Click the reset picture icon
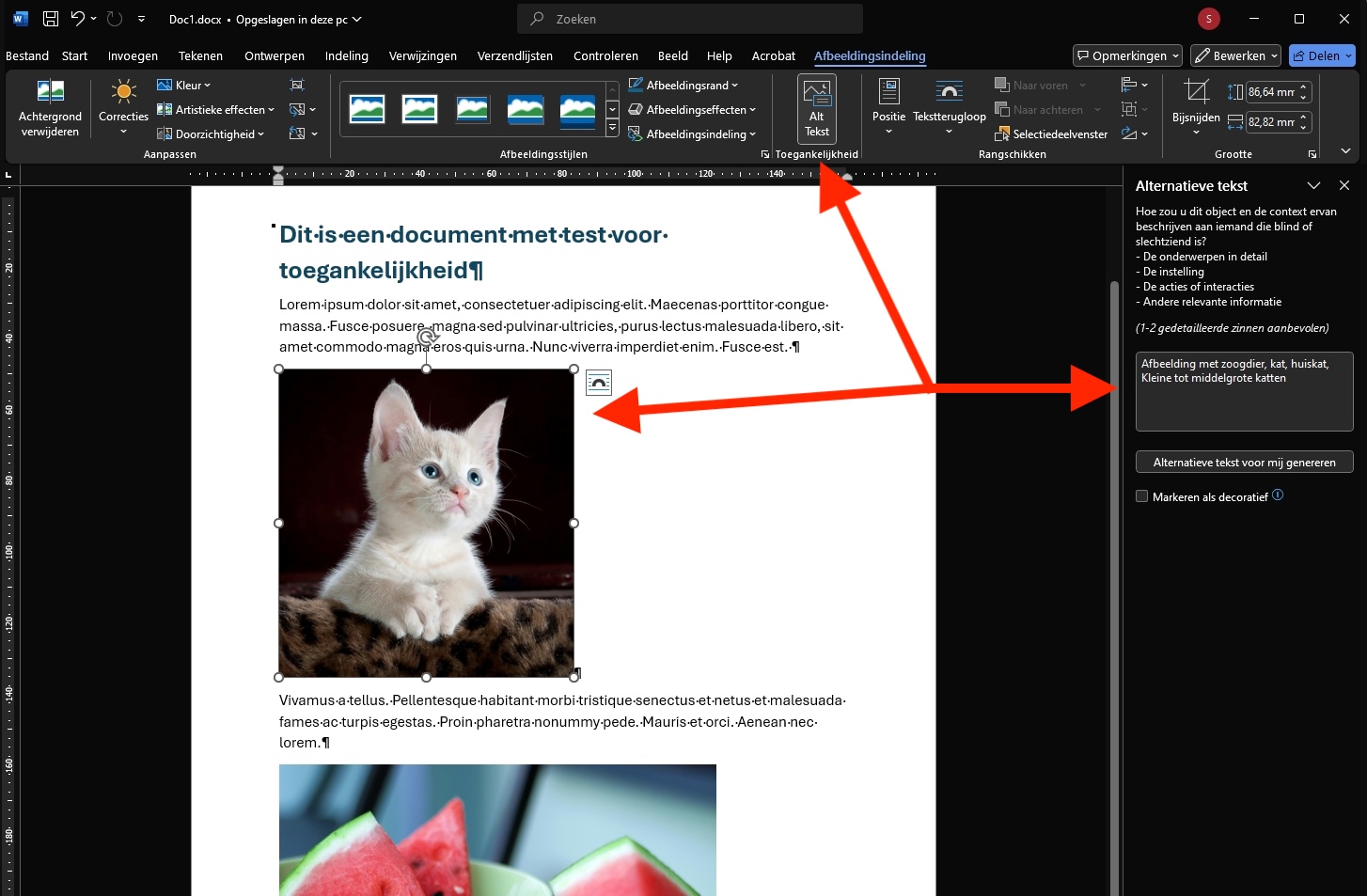 (303, 134)
